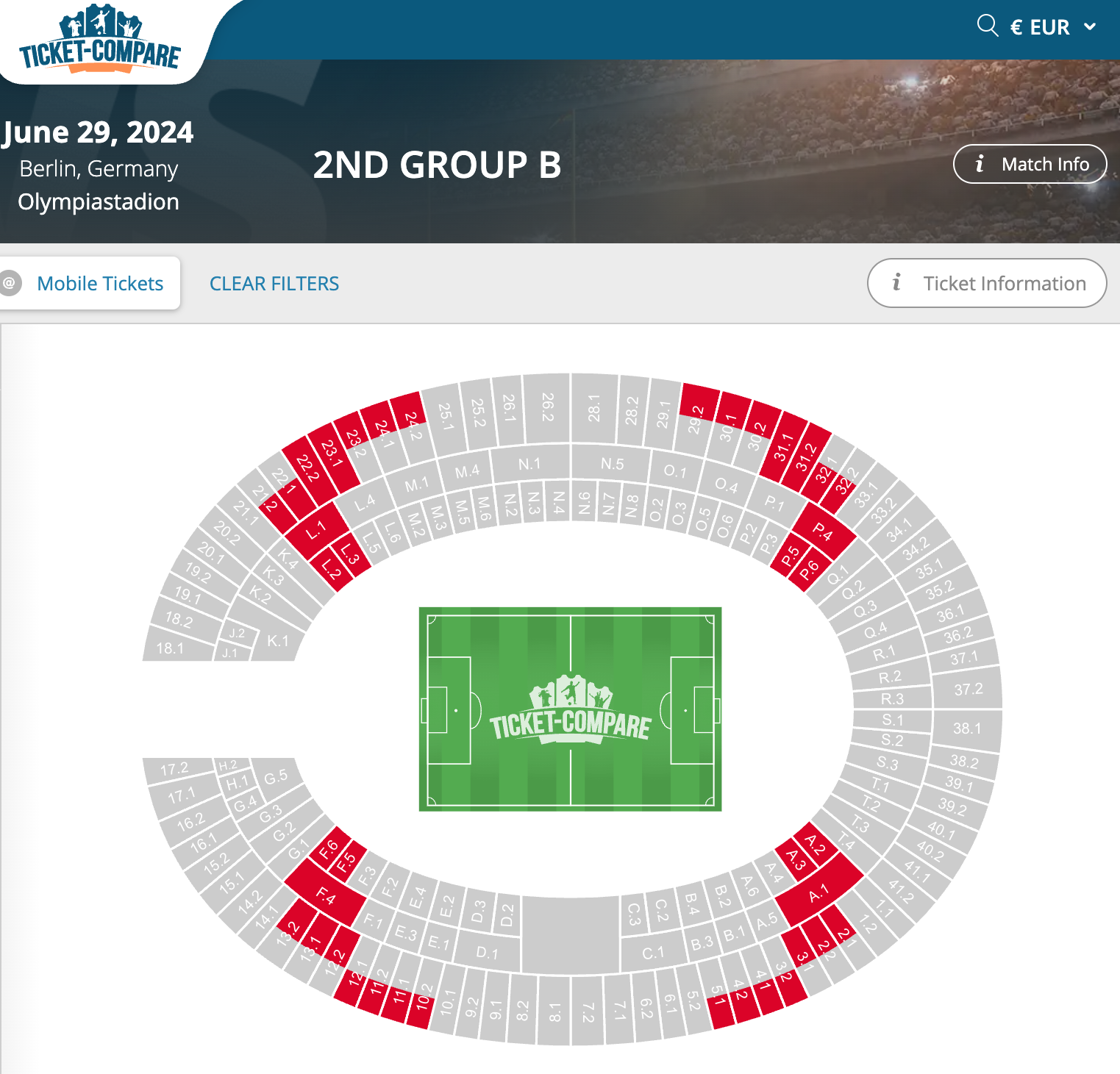Open the EUR currency dropdown

[x=1052, y=27]
